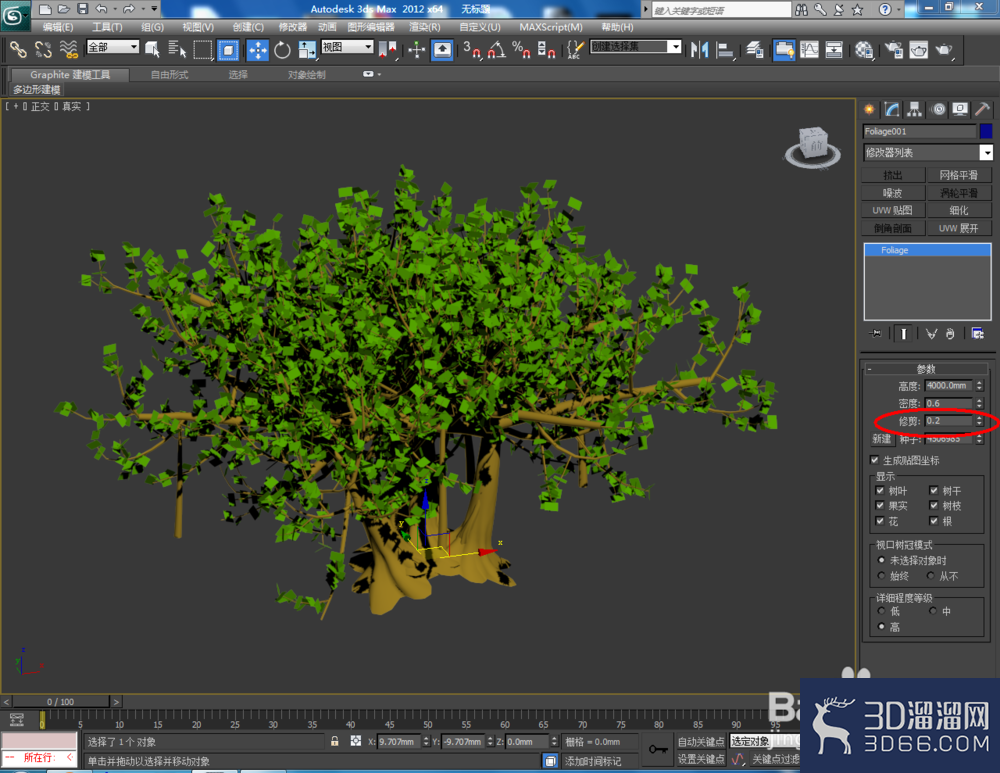
Task: Toggle the Angle Snap icon
Action: click(497, 49)
